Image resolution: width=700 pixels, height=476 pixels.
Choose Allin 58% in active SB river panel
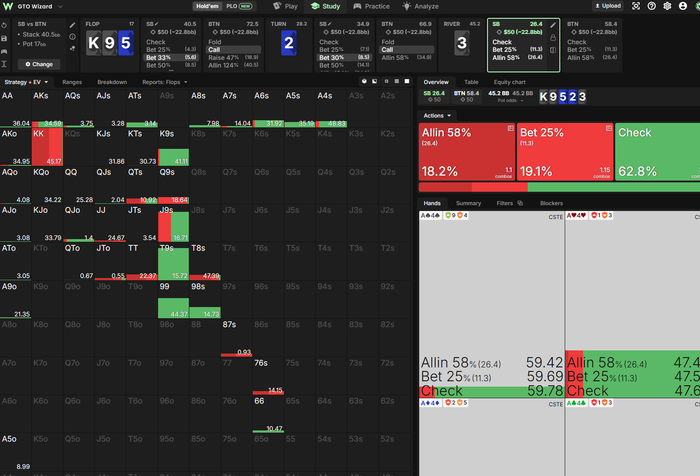coord(517,58)
